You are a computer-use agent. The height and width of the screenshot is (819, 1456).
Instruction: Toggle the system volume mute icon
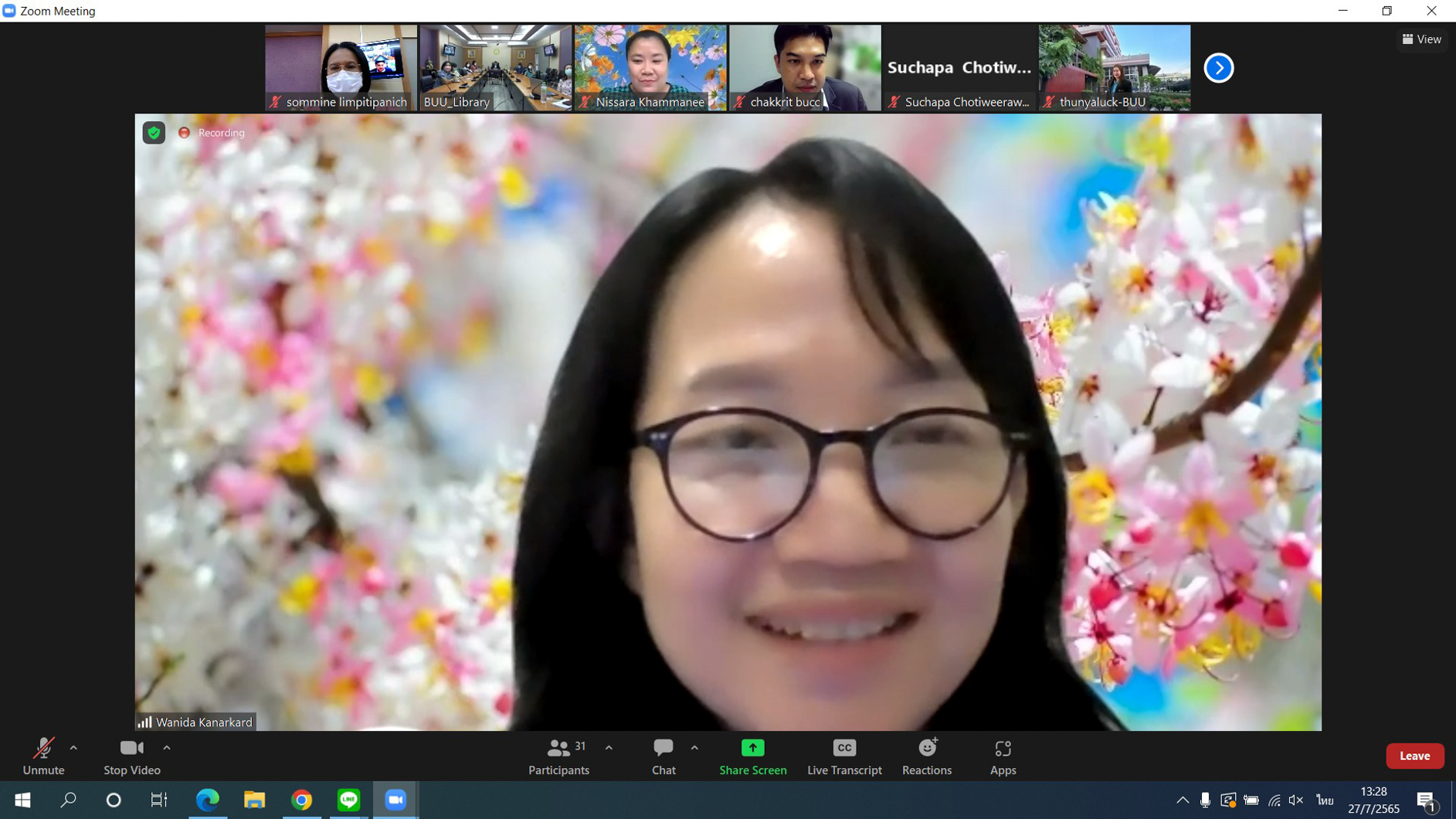tap(1296, 800)
